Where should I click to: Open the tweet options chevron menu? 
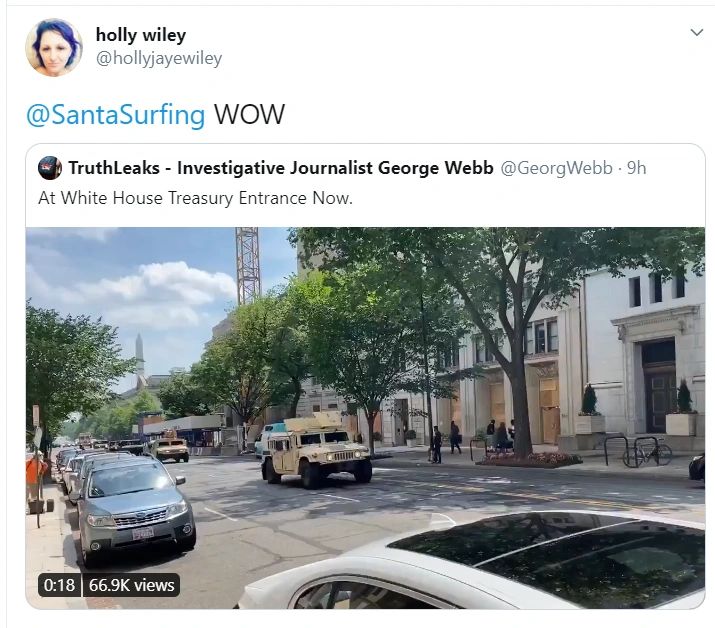[696, 32]
